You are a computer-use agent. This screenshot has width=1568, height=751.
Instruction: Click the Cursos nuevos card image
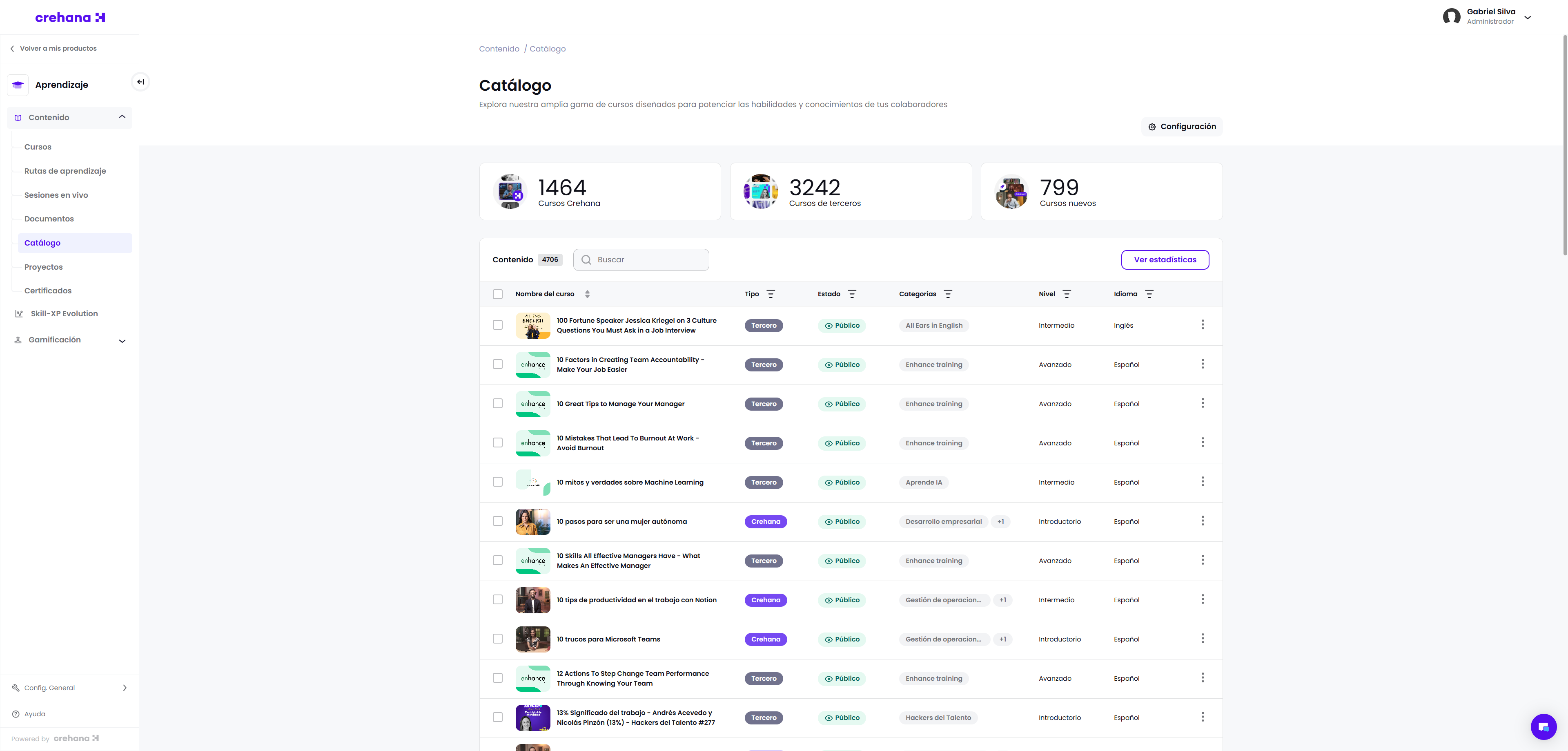tap(1011, 191)
